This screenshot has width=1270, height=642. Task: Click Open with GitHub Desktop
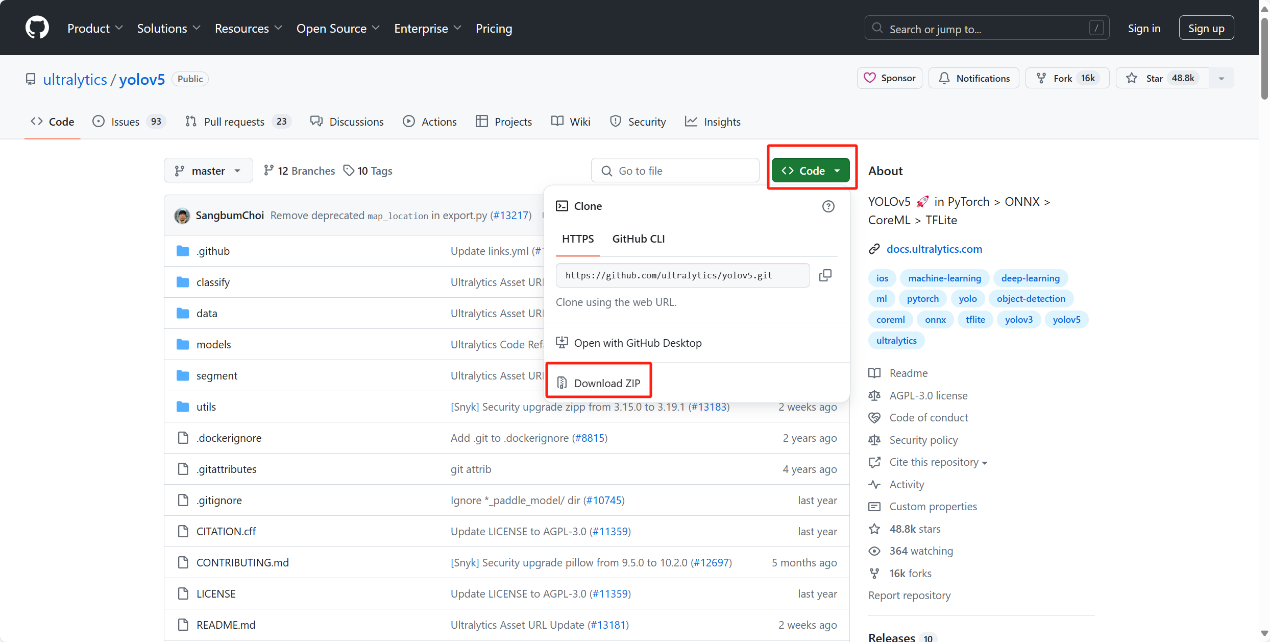pyautogui.click(x=629, y=343)
